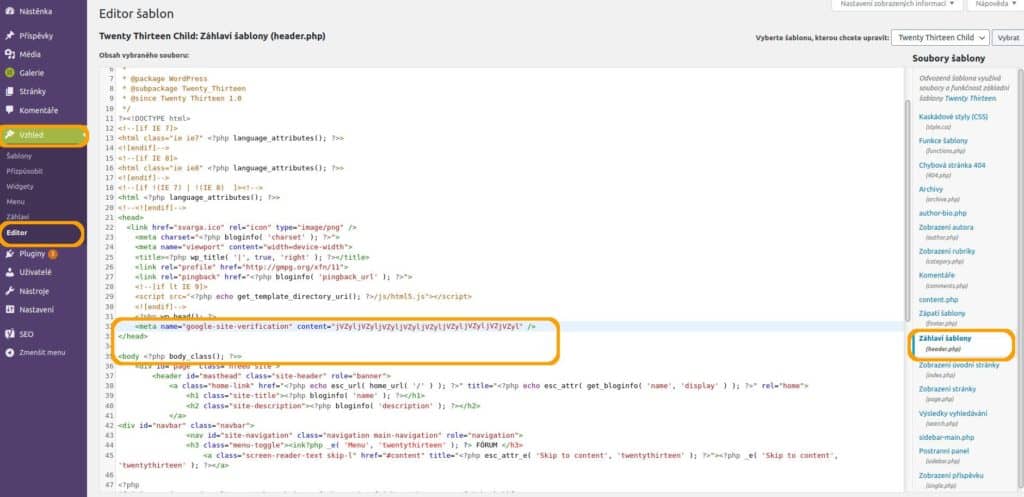
Task: Open the Zobrazení příspěvku single.php file
Action: pos(951,475)
